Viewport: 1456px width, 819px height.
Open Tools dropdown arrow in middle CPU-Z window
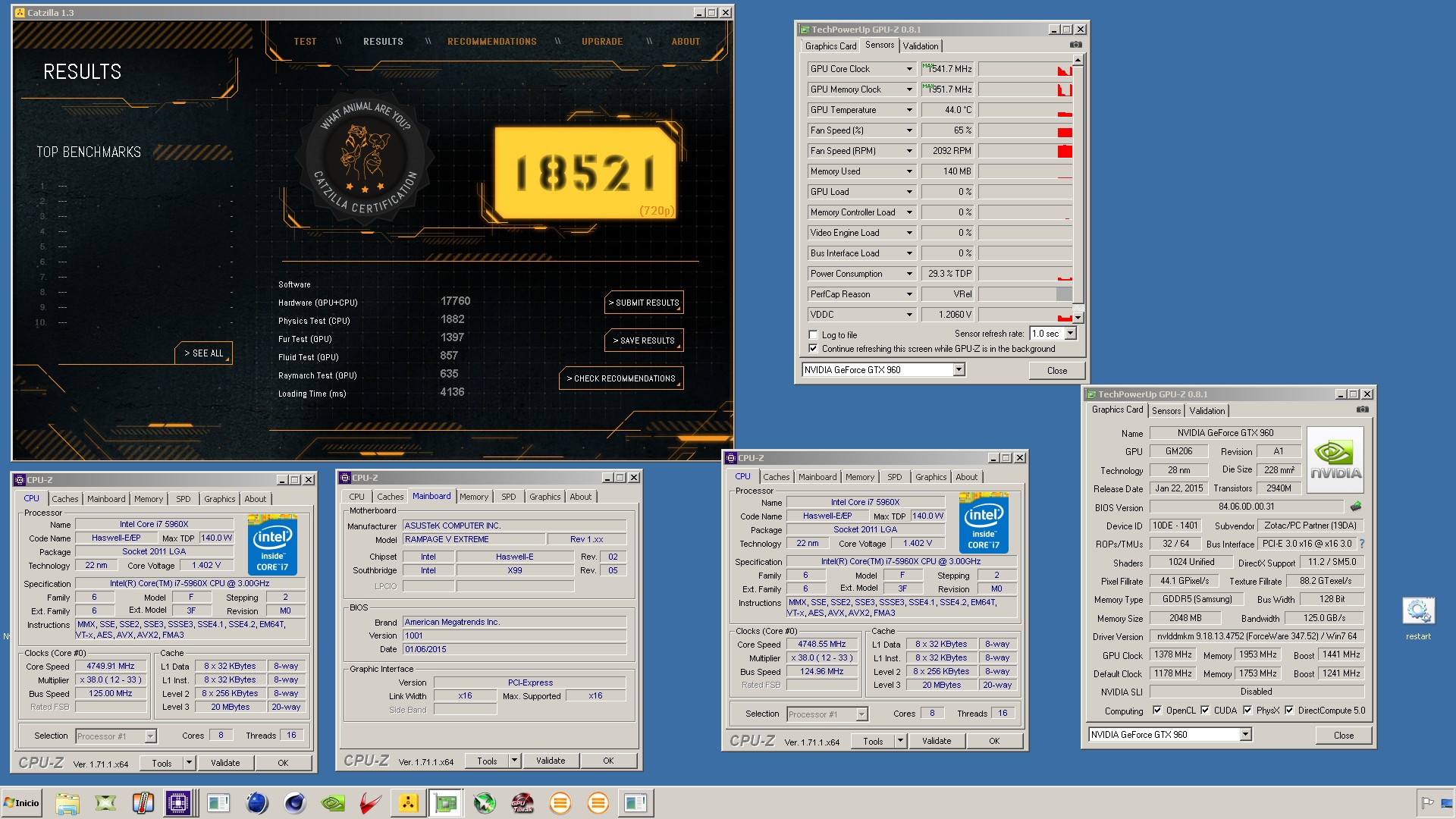[x=513, y=761]
